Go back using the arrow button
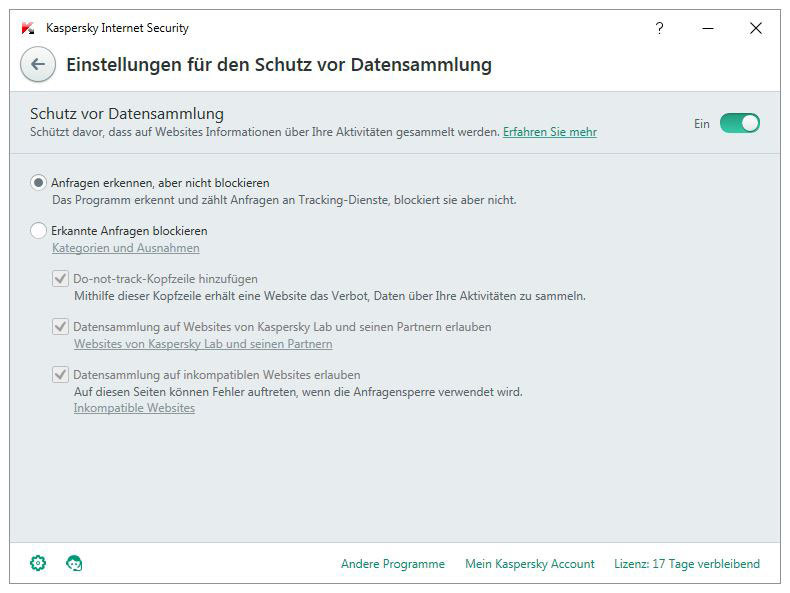The width and height of the screenshot is (790, 593). point(38,64)
